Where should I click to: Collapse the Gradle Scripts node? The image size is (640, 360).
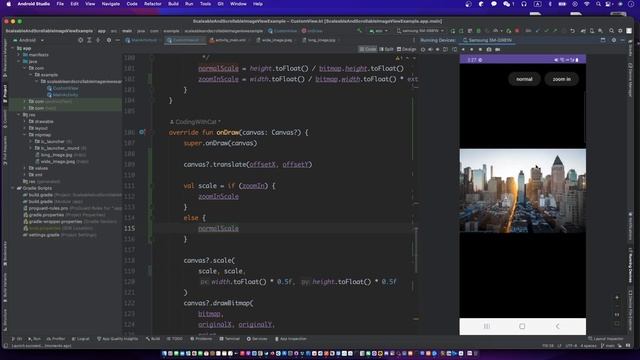coord(13,188)
